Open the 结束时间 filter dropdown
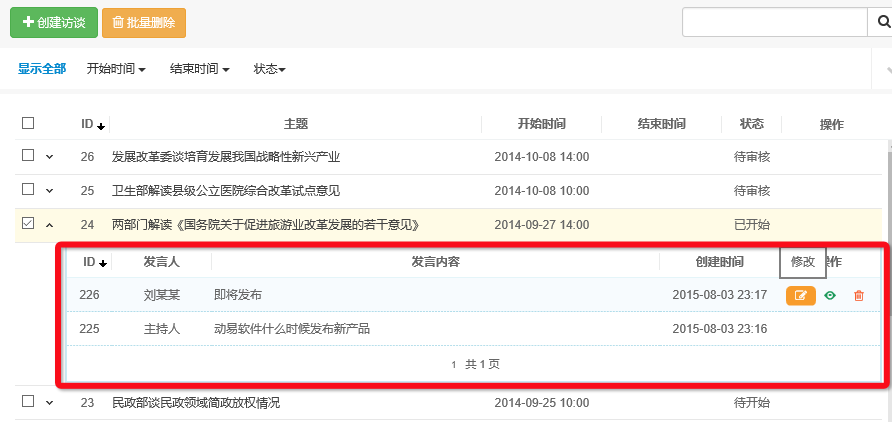The height and width of the screenshot is (422, 892). click(x=200, y=69)
